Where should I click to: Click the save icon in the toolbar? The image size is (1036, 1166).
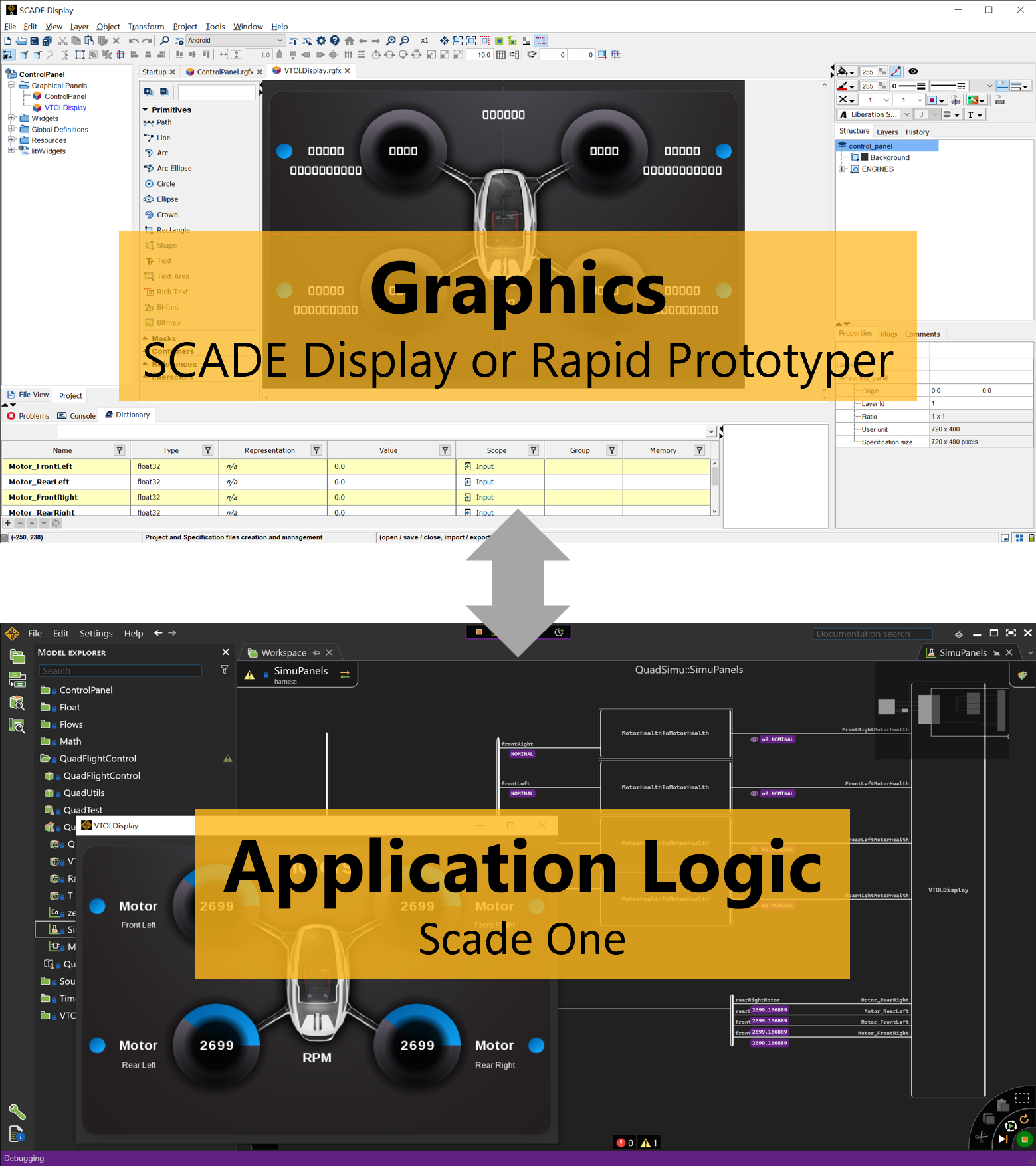tap(34, 41)
